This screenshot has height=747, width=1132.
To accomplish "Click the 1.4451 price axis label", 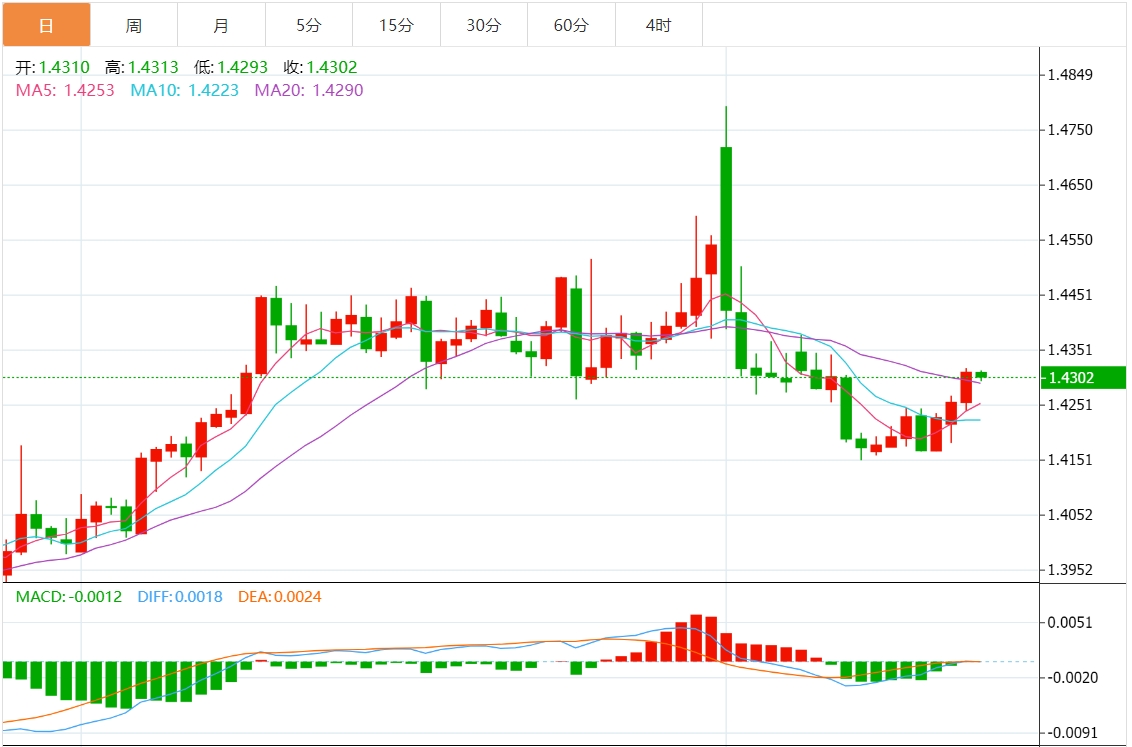I will (x=1071, y=294).
